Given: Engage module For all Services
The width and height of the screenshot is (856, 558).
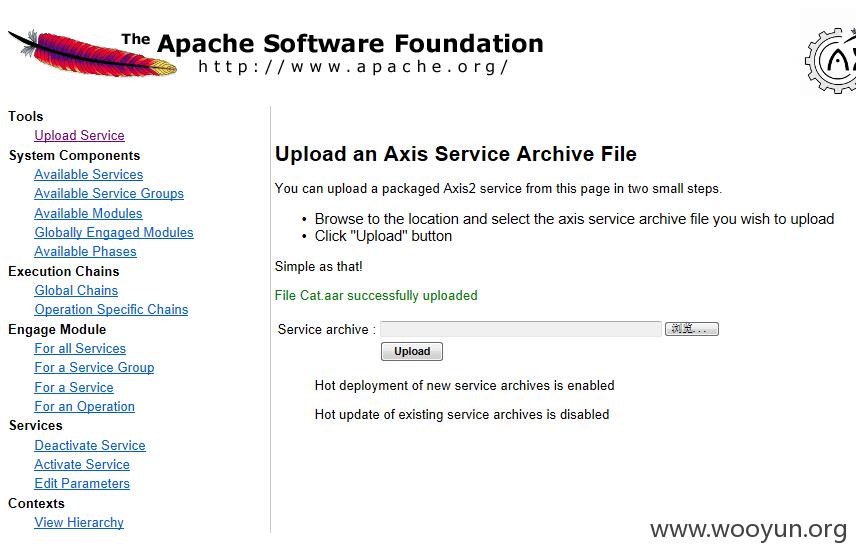Looking at the screenshot, I should point(80,348).
